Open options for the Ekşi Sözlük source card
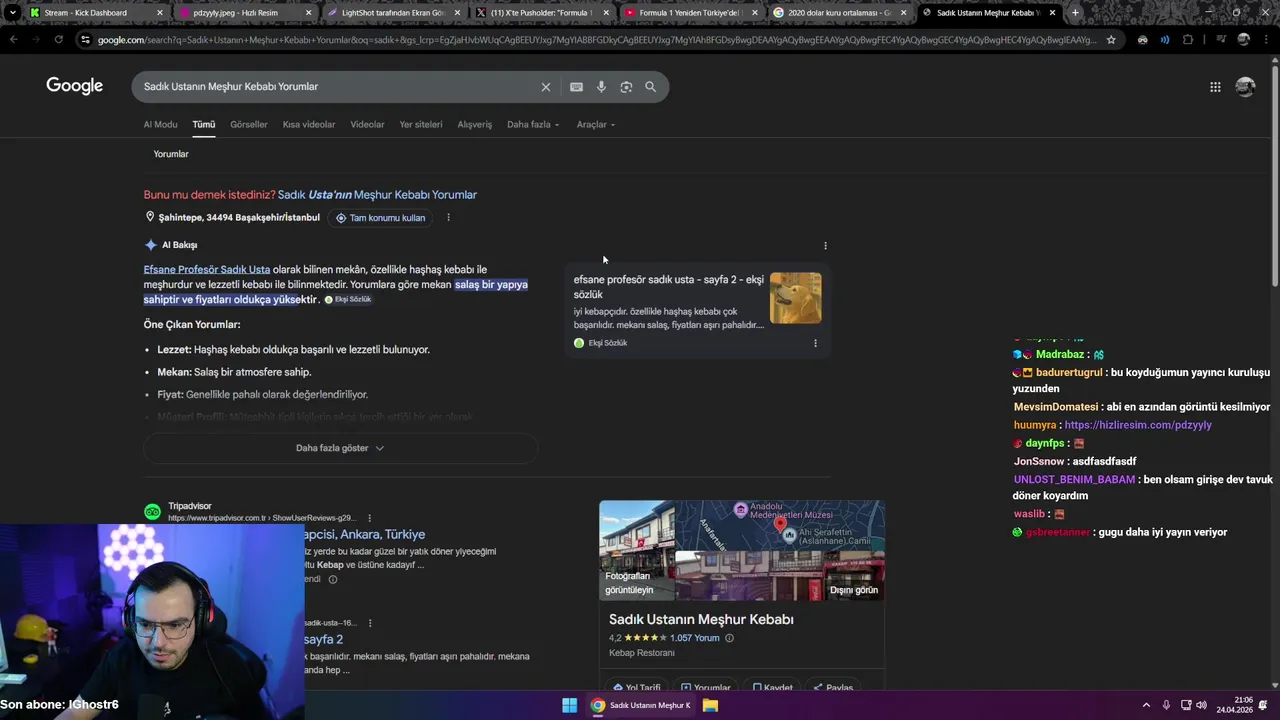 (x=815, y=343)
